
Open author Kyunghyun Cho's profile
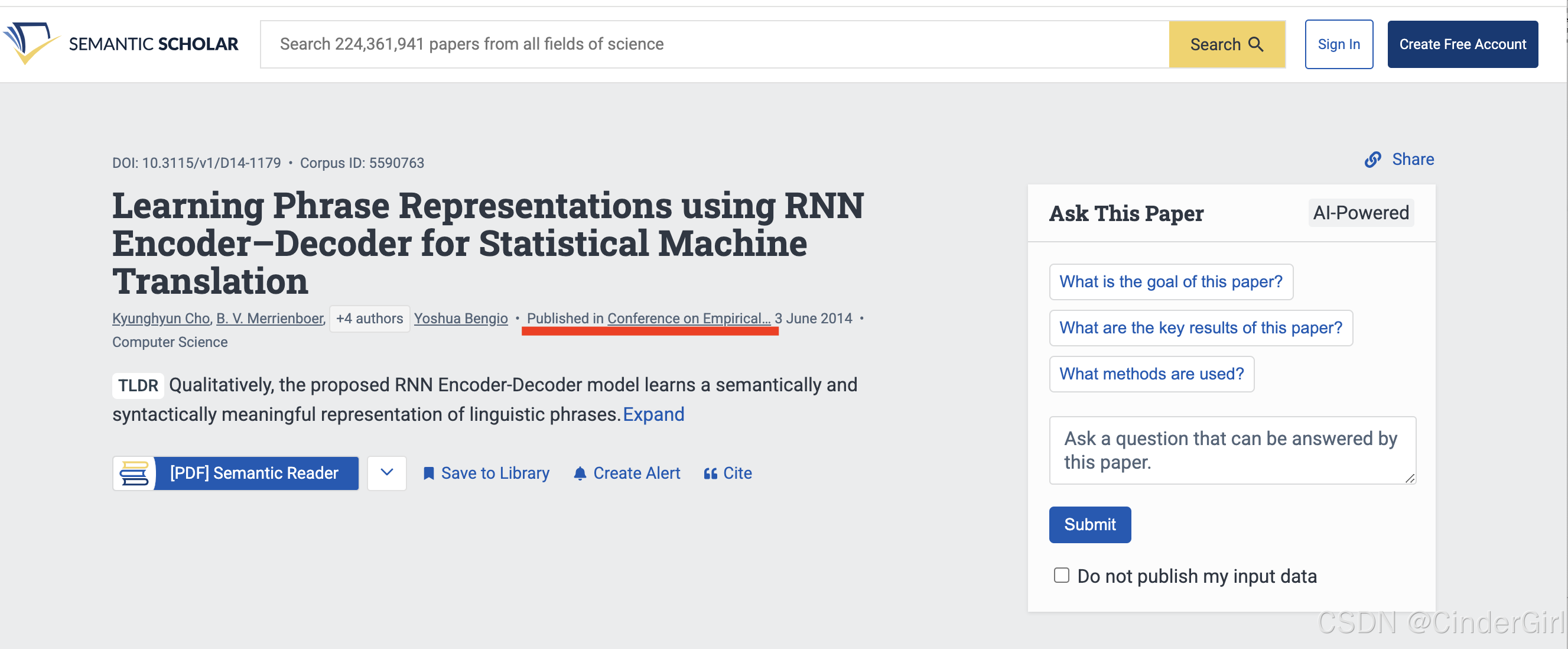point(161,319)
